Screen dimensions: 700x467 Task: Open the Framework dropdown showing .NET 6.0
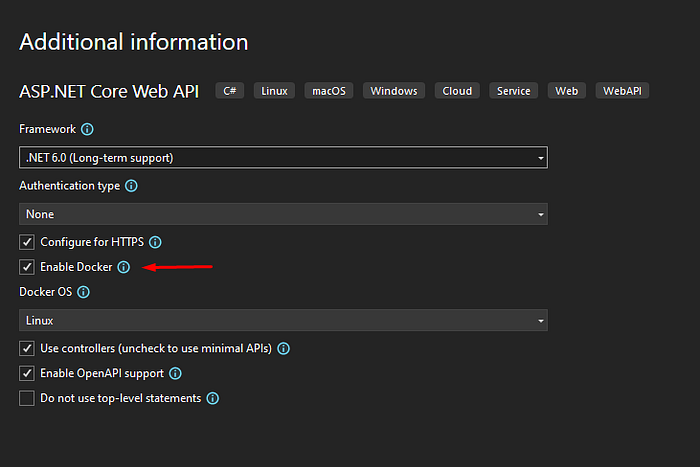[283, 158]
